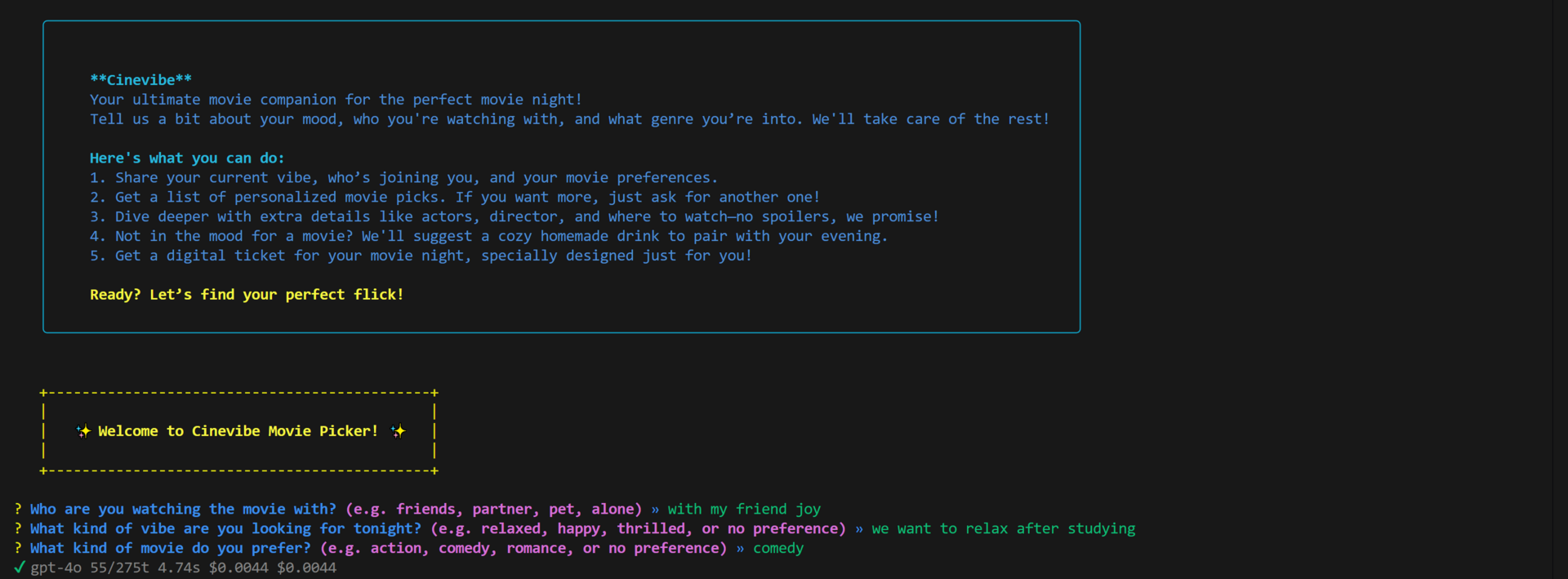
Task: Click list item 1 about sharing your vibe
Action: [x=403, y=178]
